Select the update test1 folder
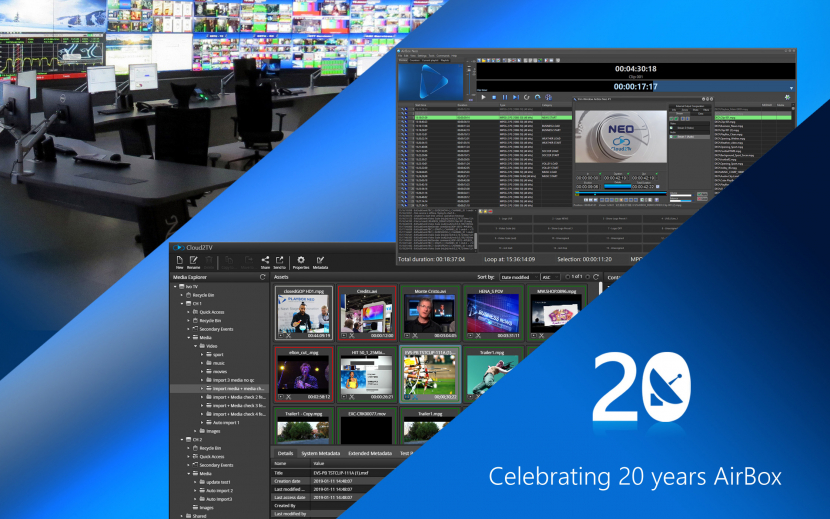The height and width of the screenshot is (519, 830). click(219, 482)
